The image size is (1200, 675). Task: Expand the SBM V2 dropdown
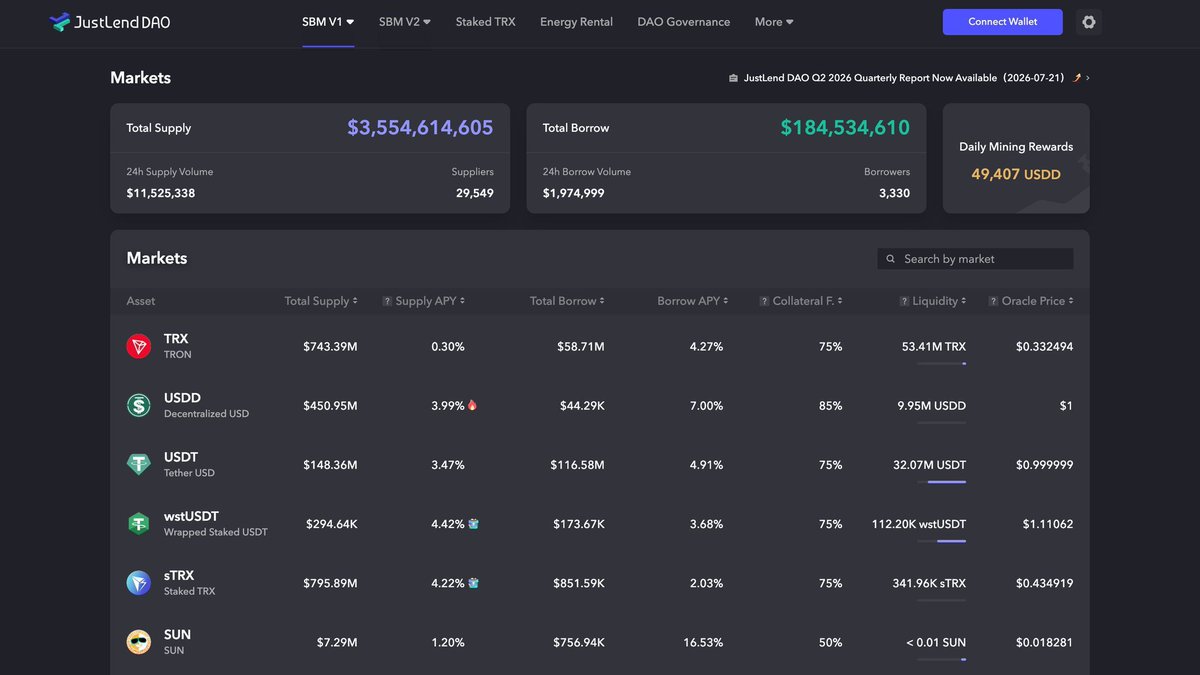[405, 22]
